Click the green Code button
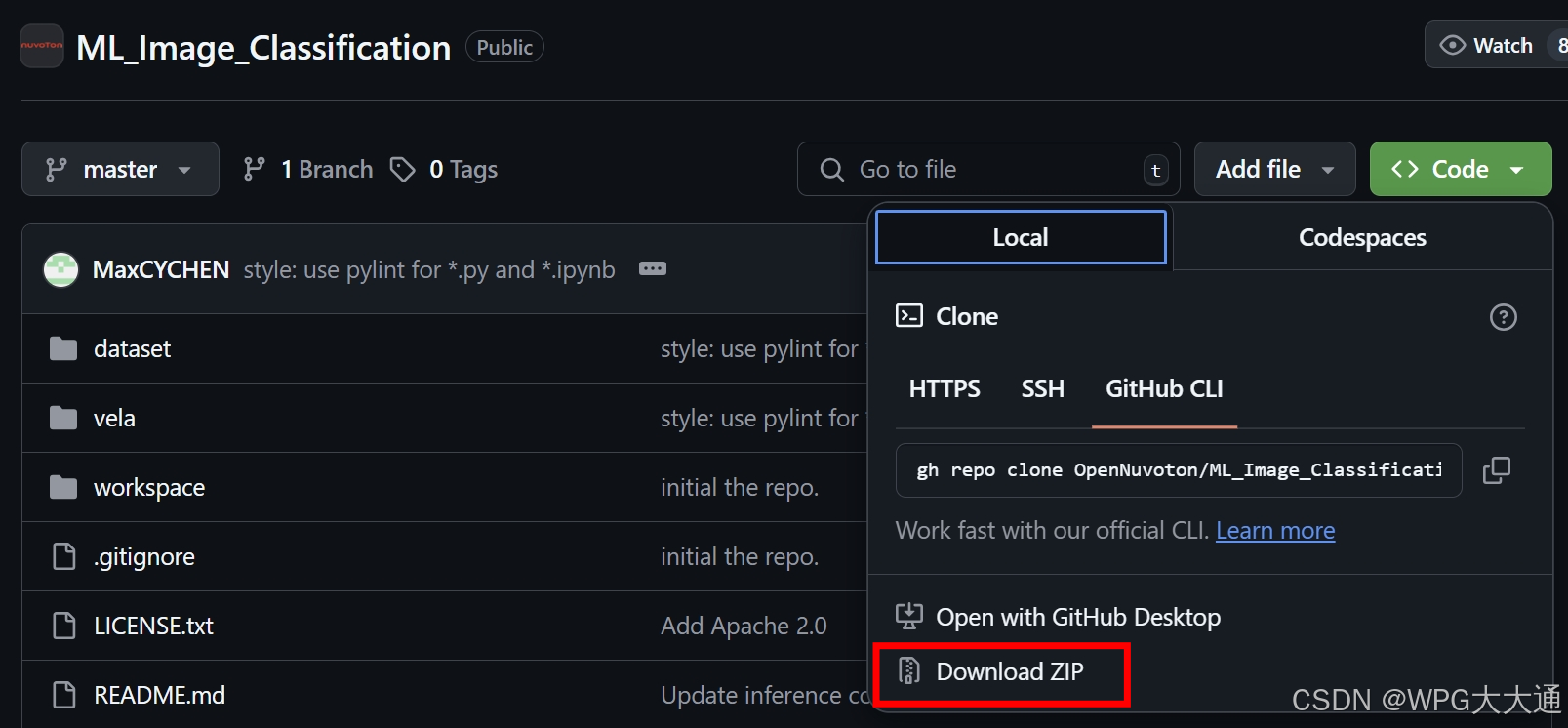 pos(1460,169)
